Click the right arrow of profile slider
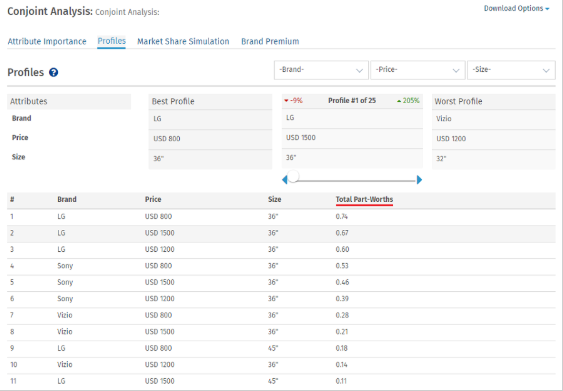Viewport: 563px width, 391px height. 419,180
